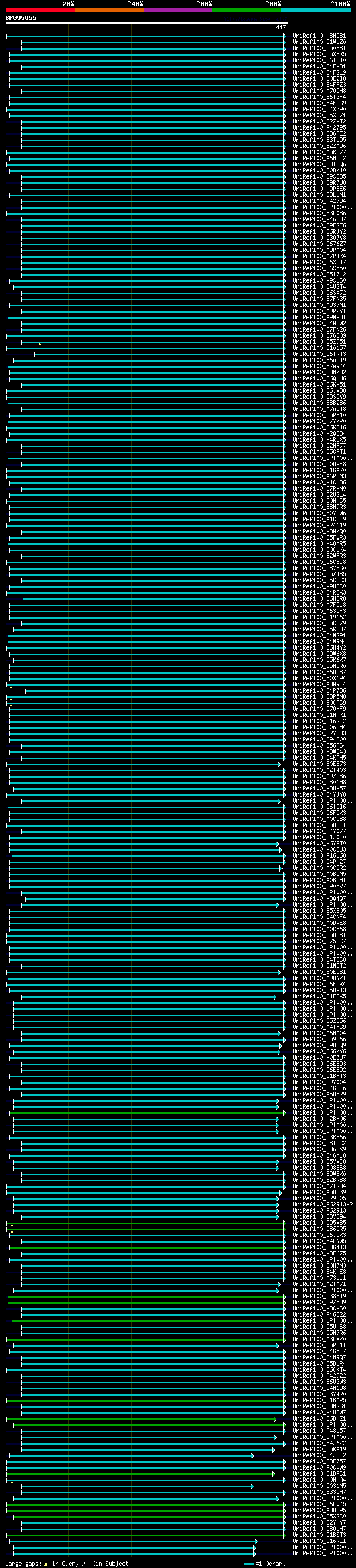Click the green alignment bar for UniRef100_A3LVZ0
356x1568 pixels.
(146, 1339)
